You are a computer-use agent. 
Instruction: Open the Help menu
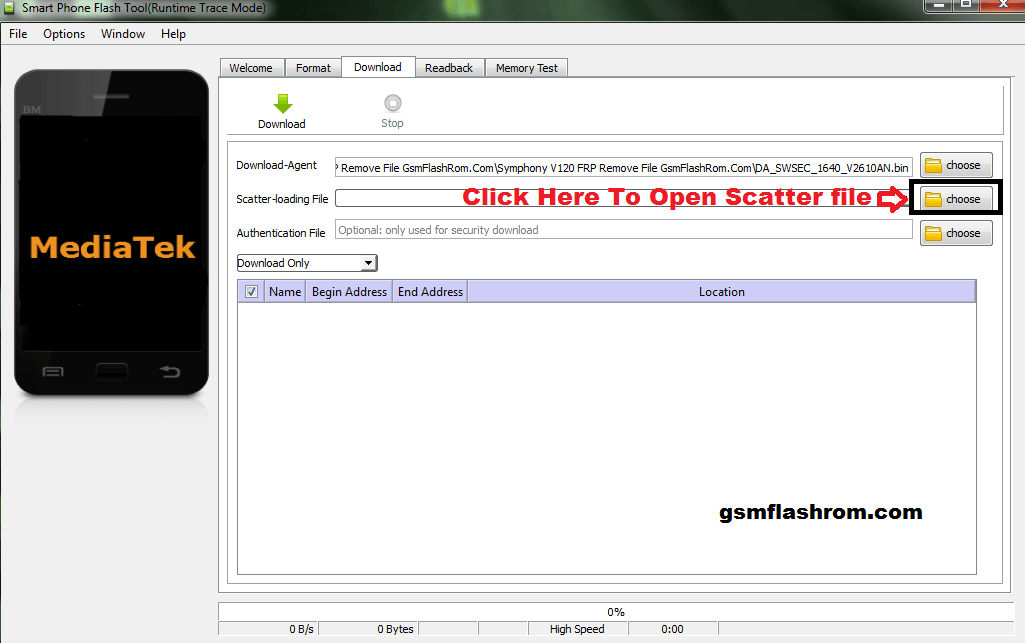click(173, 34)
